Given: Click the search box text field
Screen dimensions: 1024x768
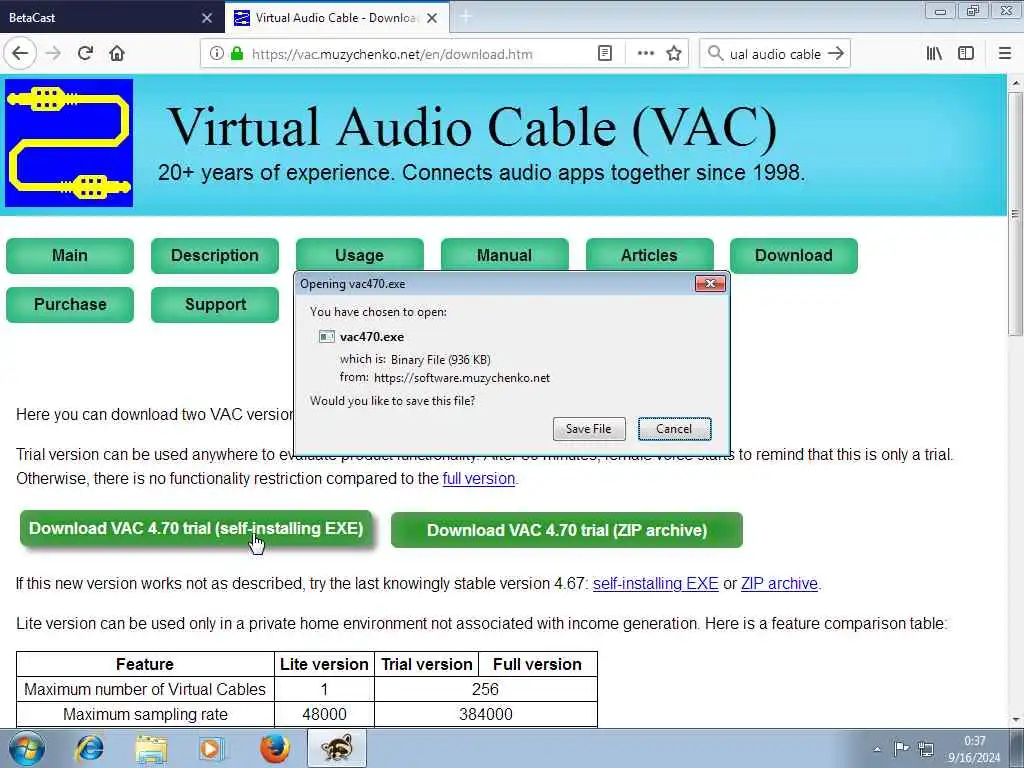Looking at the screenshot, I should (775, 54).
